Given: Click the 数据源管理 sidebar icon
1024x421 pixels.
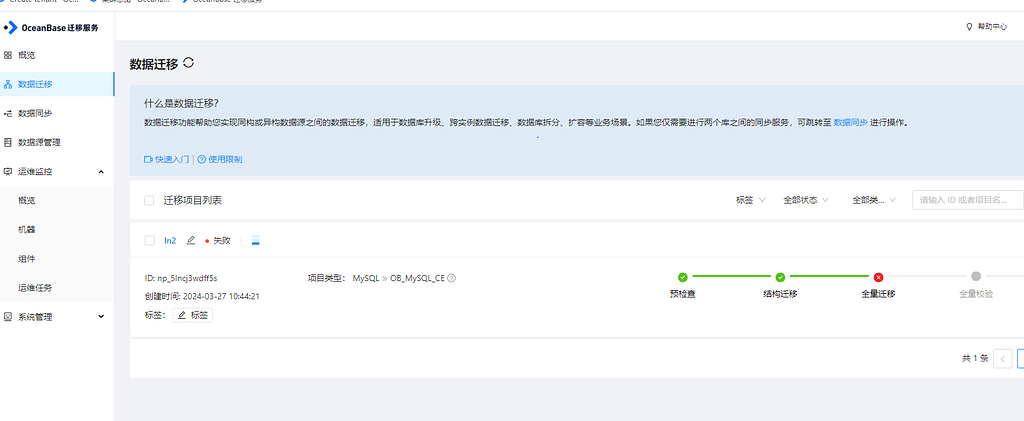Looking at the screenshot, I should (x=8, y=142).
